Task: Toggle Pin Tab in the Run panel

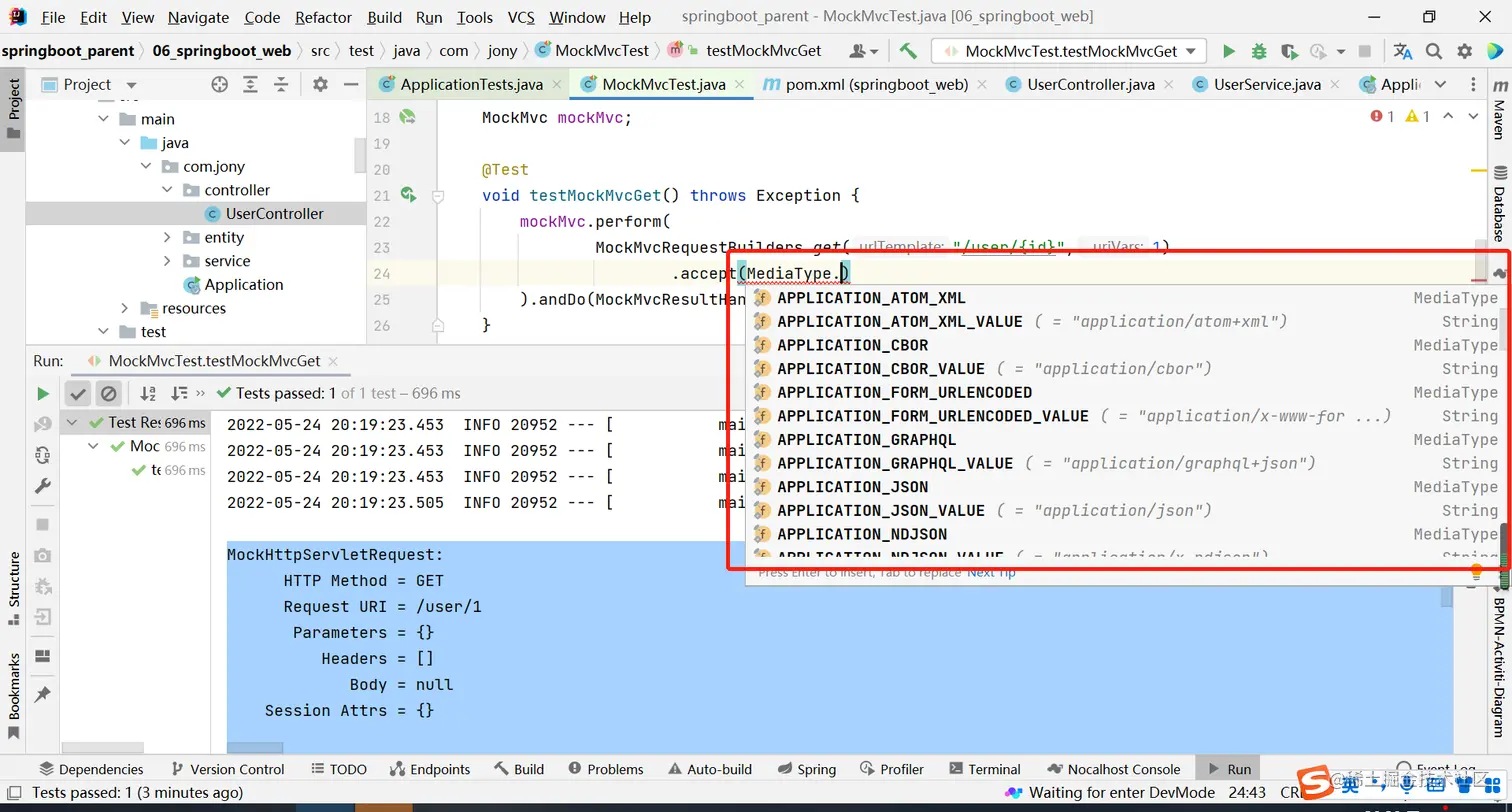Action: tap(43, 693)
